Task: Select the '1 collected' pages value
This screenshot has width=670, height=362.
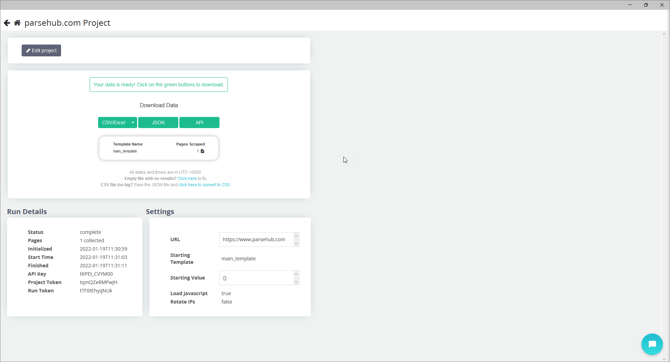Action: [x=92, y=241]
